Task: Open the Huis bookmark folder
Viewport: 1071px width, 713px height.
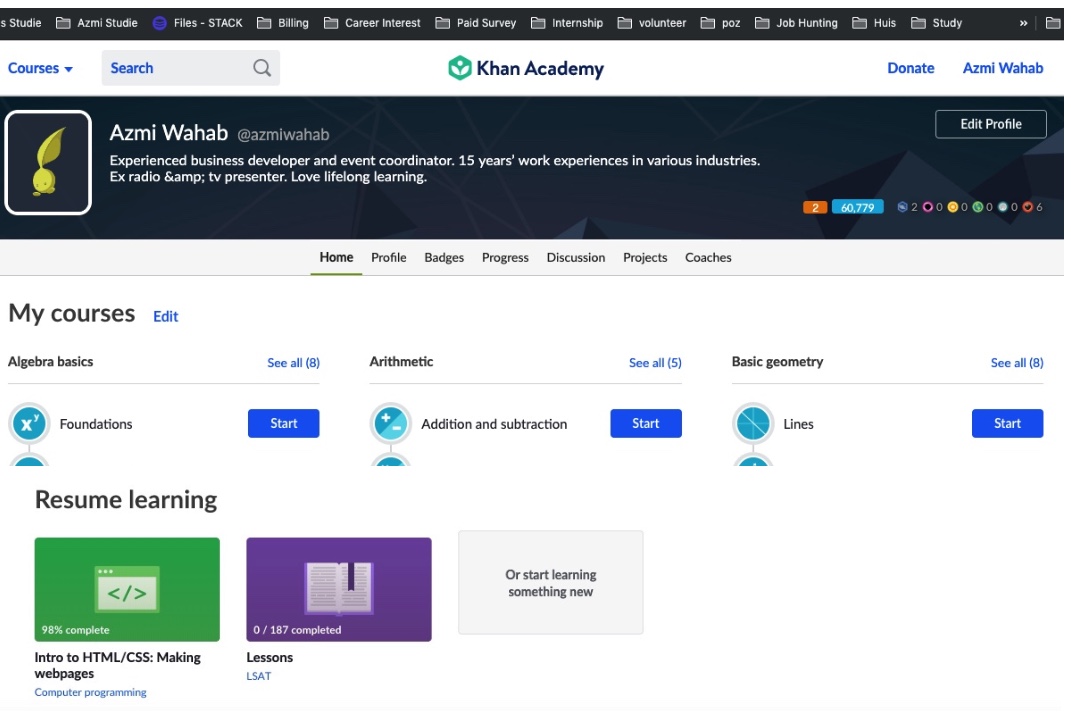Action: (x=874, y=23)
